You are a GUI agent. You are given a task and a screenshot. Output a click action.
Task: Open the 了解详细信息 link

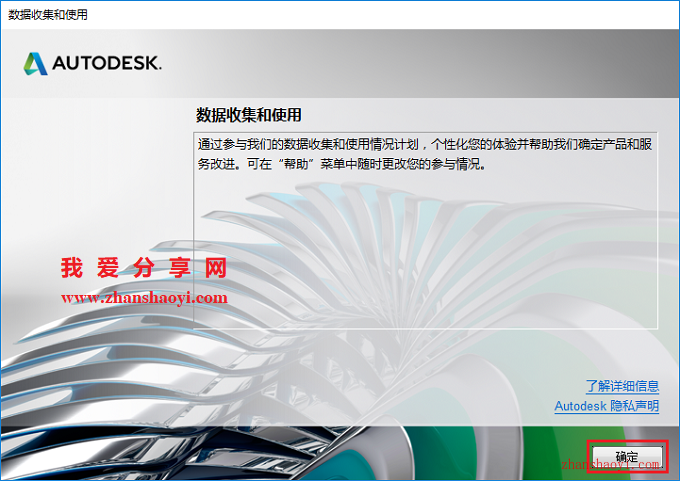[x=622, y=386]
